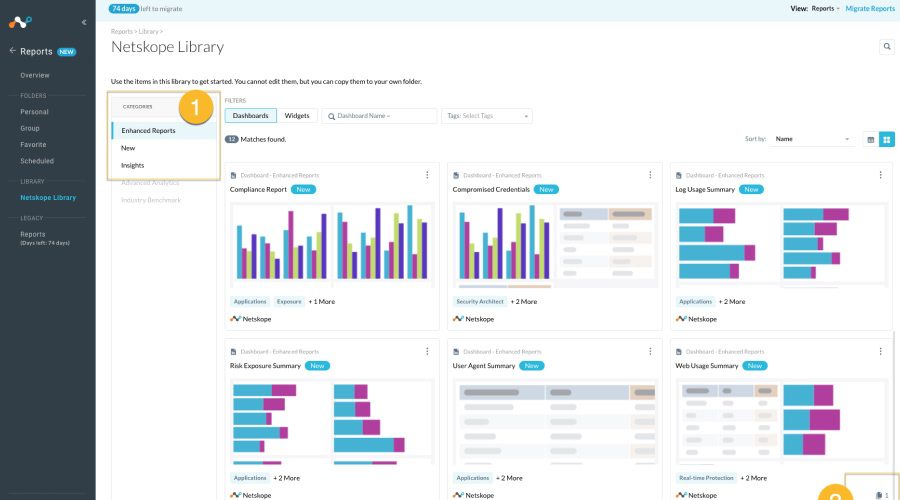Open Web Usage Summary more options menu
The width and height of the screenshot is (900, 500).
click(x=880, y=351)
